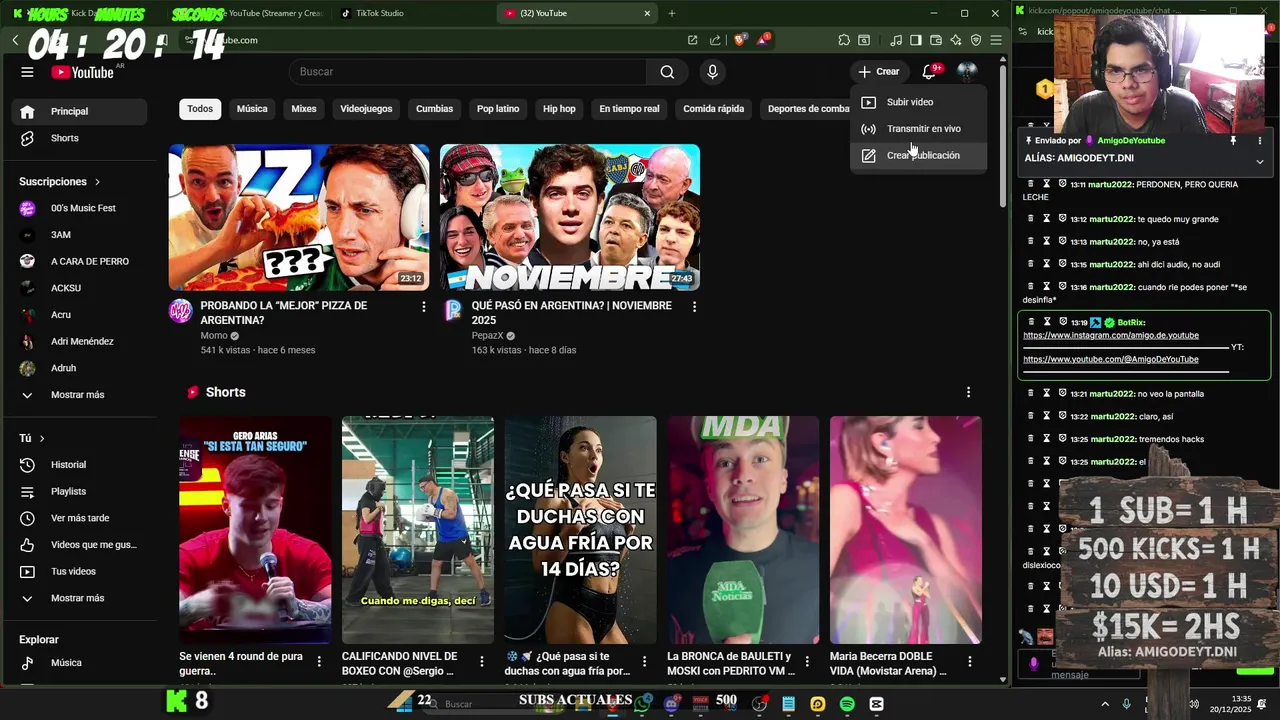Image resolution: width=1280 pixels, height=720 pixels.
Task: Open the browser main menu icon
Action: 996,40
